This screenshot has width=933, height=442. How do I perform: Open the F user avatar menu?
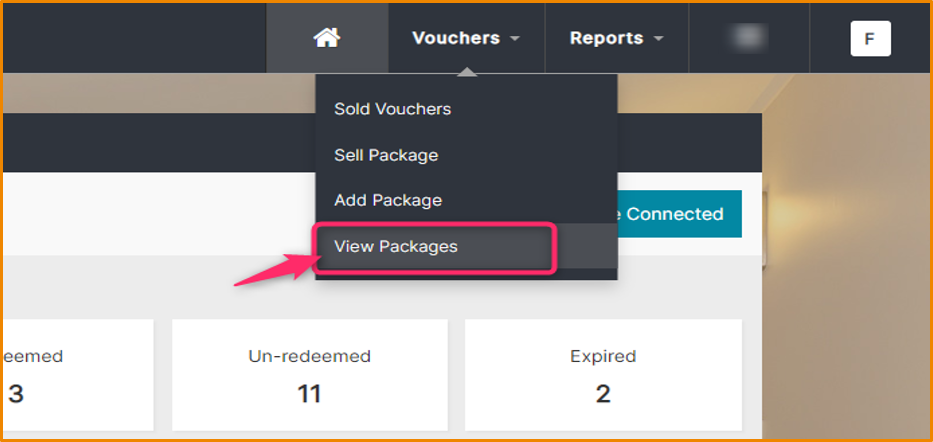click(869, 39)
